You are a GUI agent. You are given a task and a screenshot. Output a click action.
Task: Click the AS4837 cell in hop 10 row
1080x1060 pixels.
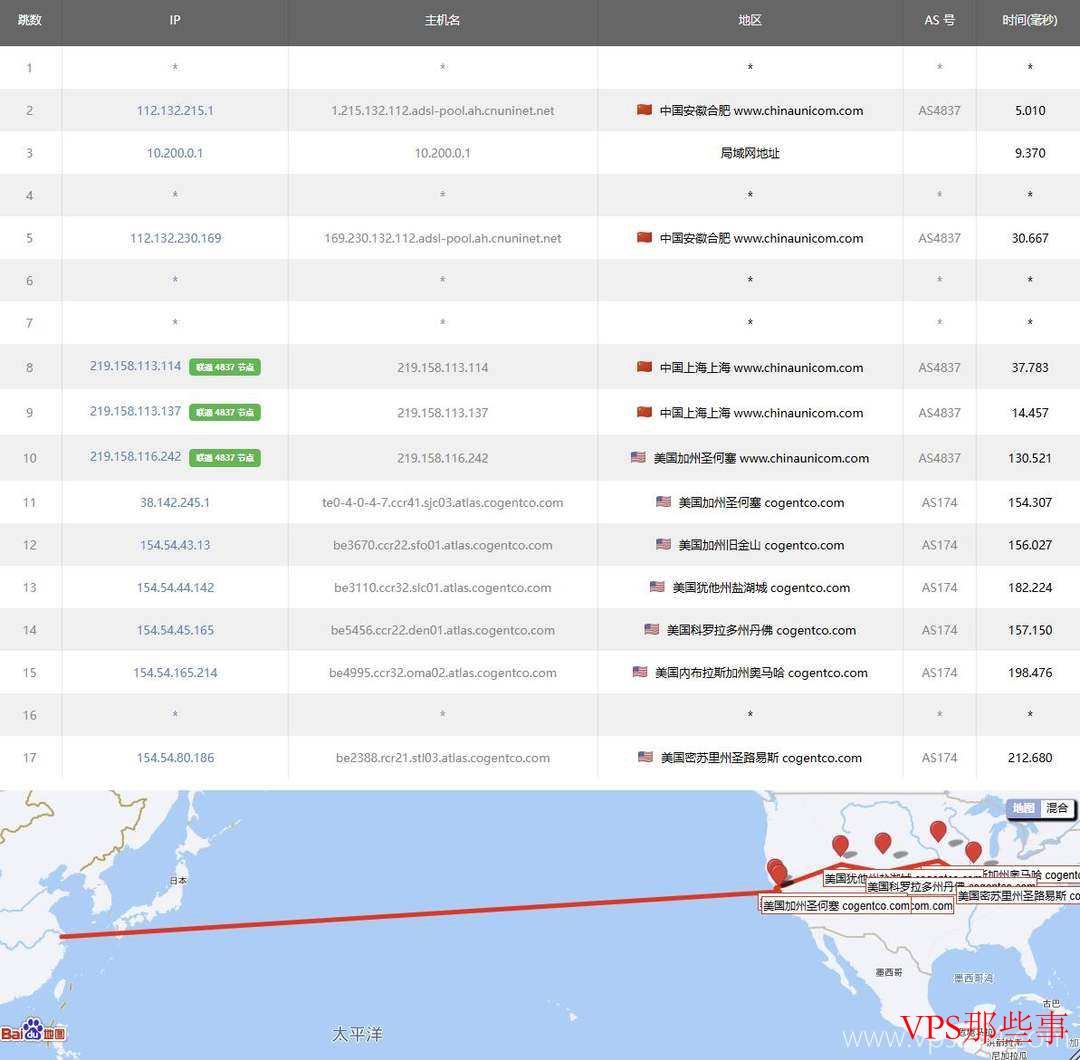click(x=939, y=458)
